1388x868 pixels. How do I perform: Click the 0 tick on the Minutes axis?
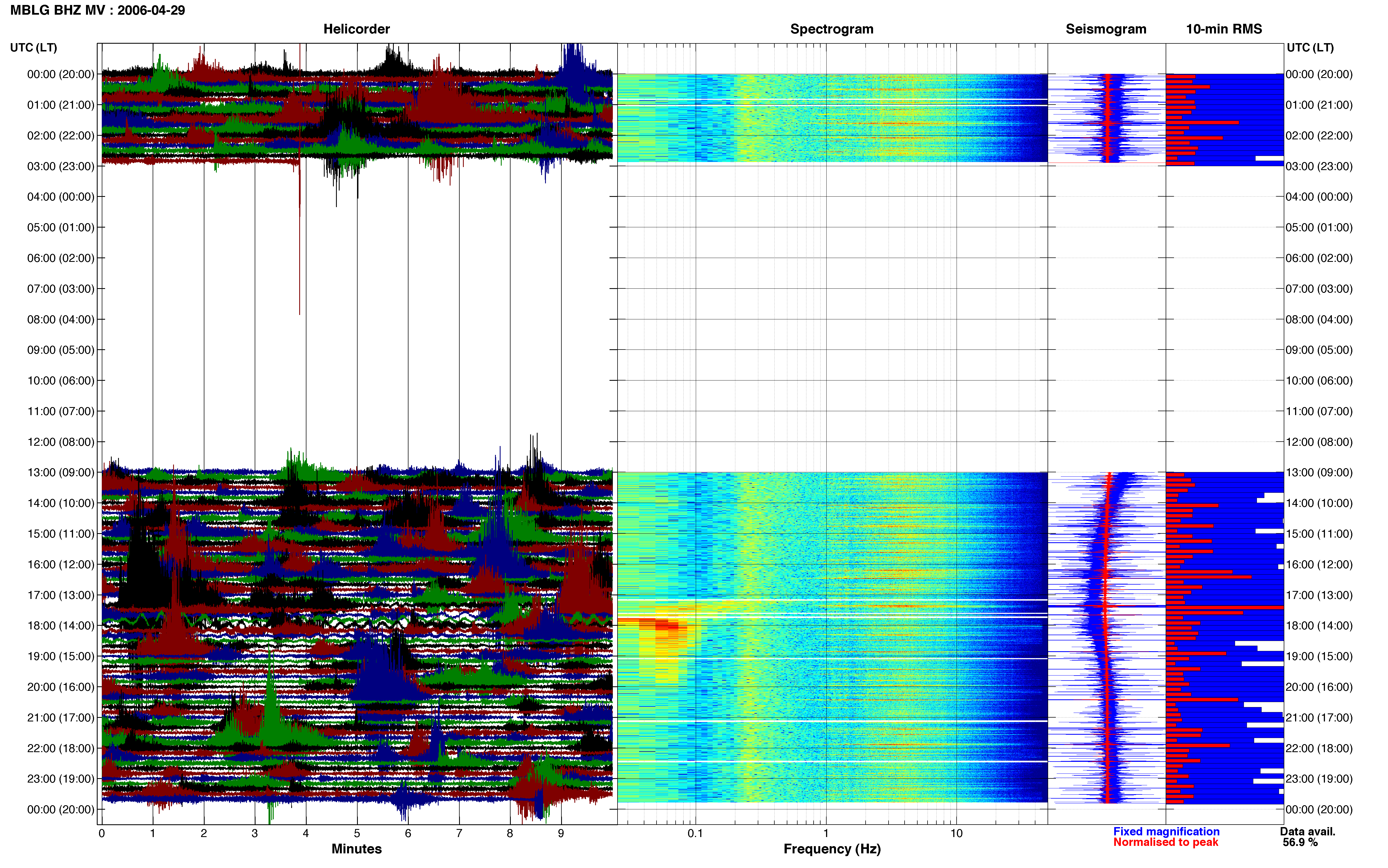point(101,833)
